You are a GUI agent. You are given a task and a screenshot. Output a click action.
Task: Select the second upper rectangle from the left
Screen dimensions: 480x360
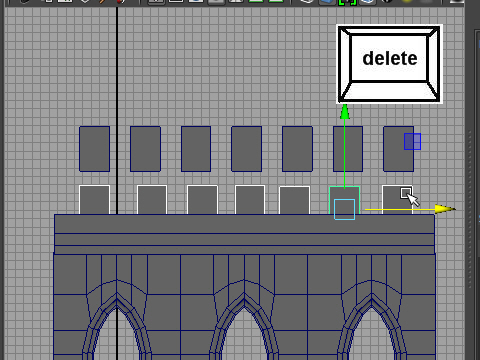145,149
